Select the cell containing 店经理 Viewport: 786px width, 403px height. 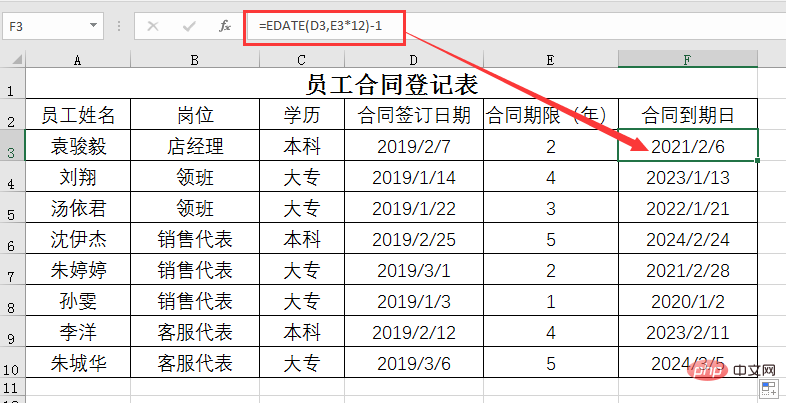pyautogui.click(x=195, y=145)
